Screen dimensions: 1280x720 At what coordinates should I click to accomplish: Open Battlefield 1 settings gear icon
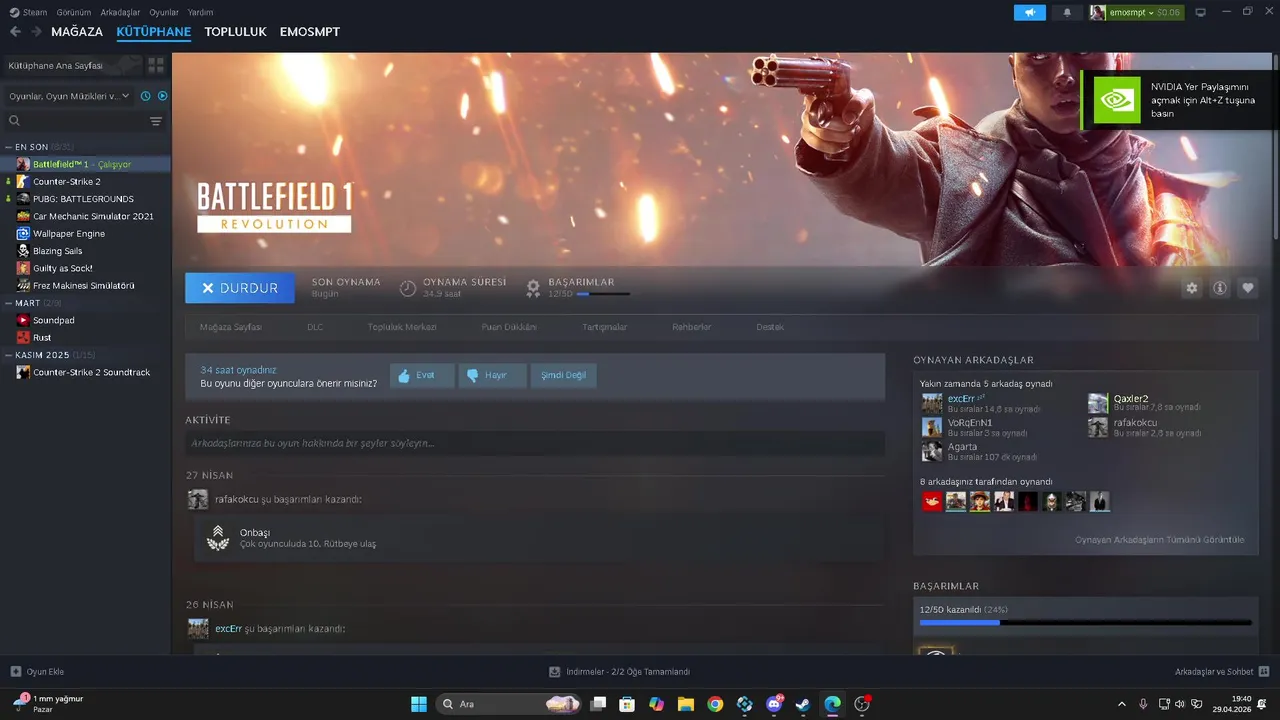[1192, 288]
